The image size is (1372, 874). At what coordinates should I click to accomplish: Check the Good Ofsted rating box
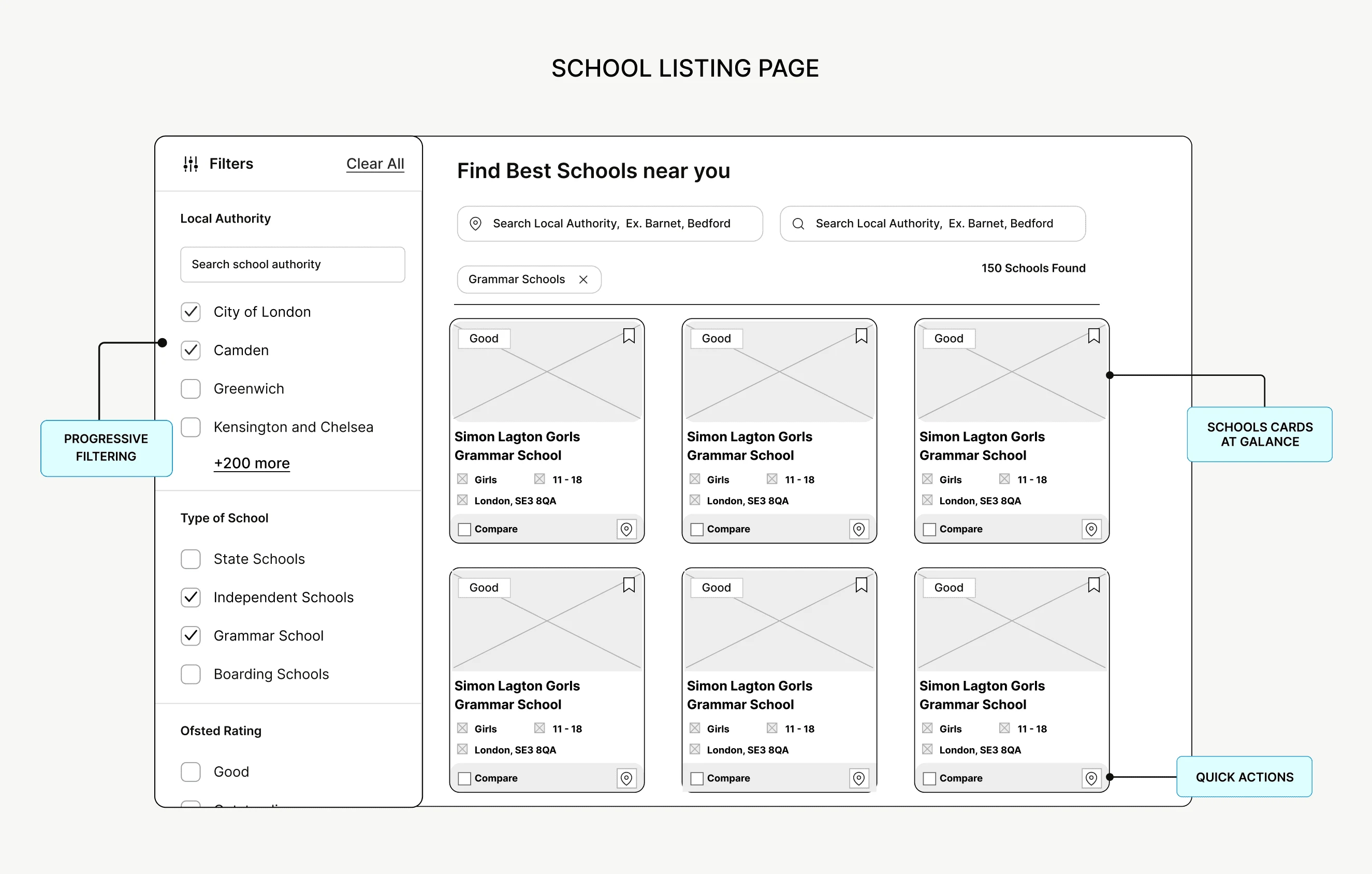click(x=191, y=772)
